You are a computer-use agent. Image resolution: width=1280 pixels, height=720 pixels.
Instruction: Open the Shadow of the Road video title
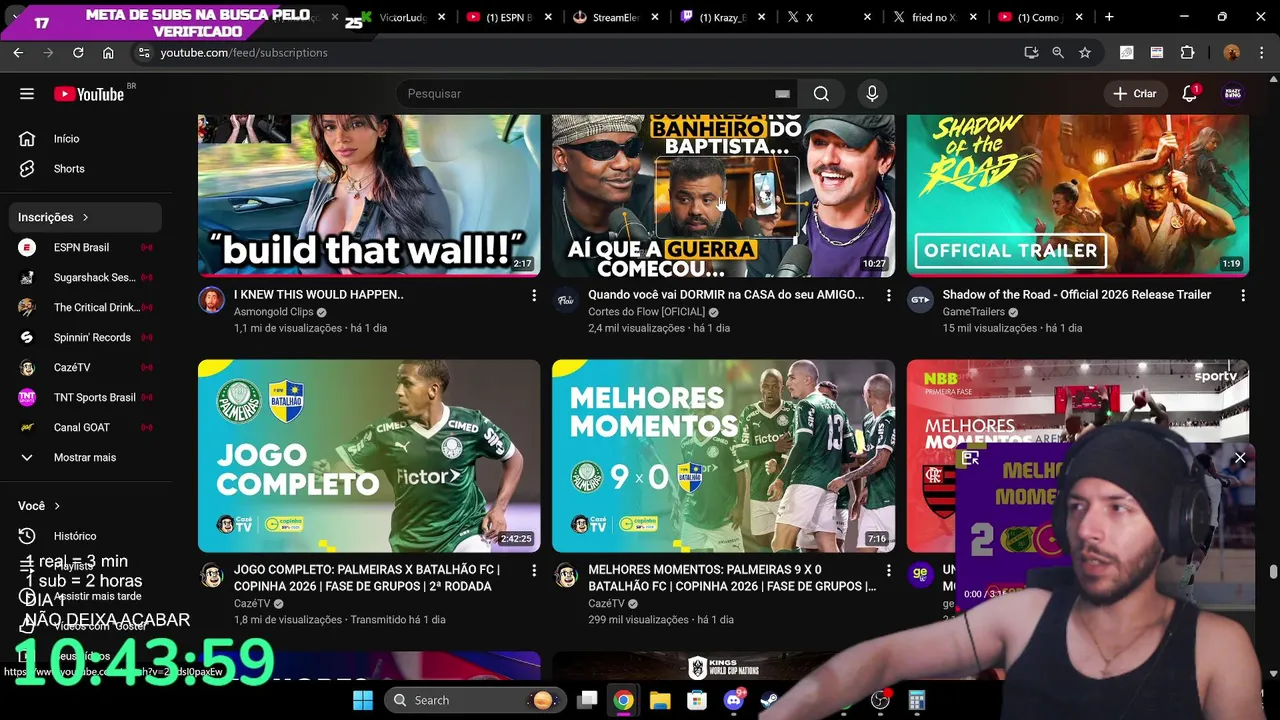tap(1077, 295)
